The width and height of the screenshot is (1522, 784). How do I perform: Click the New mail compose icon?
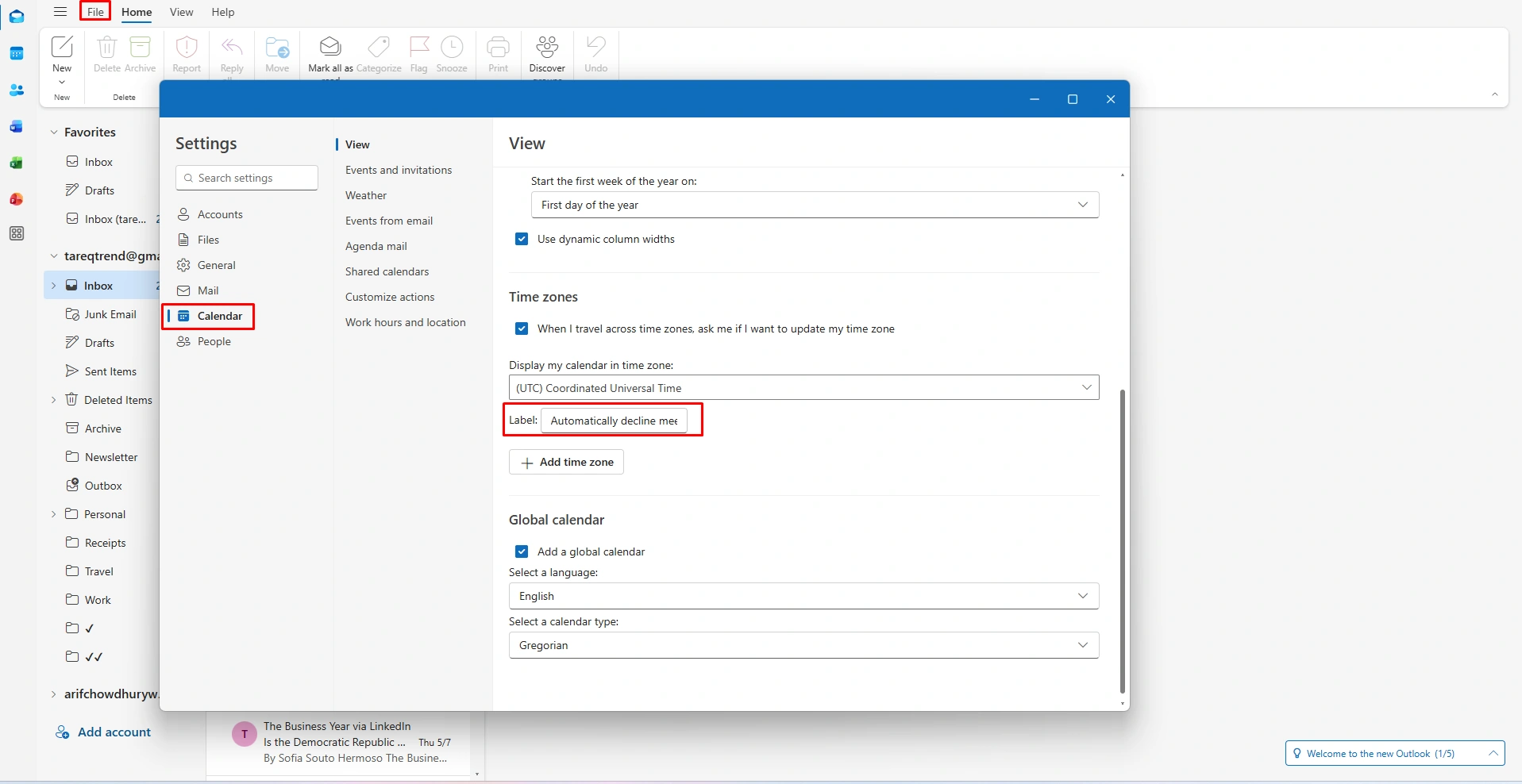(x=62, y=47)
